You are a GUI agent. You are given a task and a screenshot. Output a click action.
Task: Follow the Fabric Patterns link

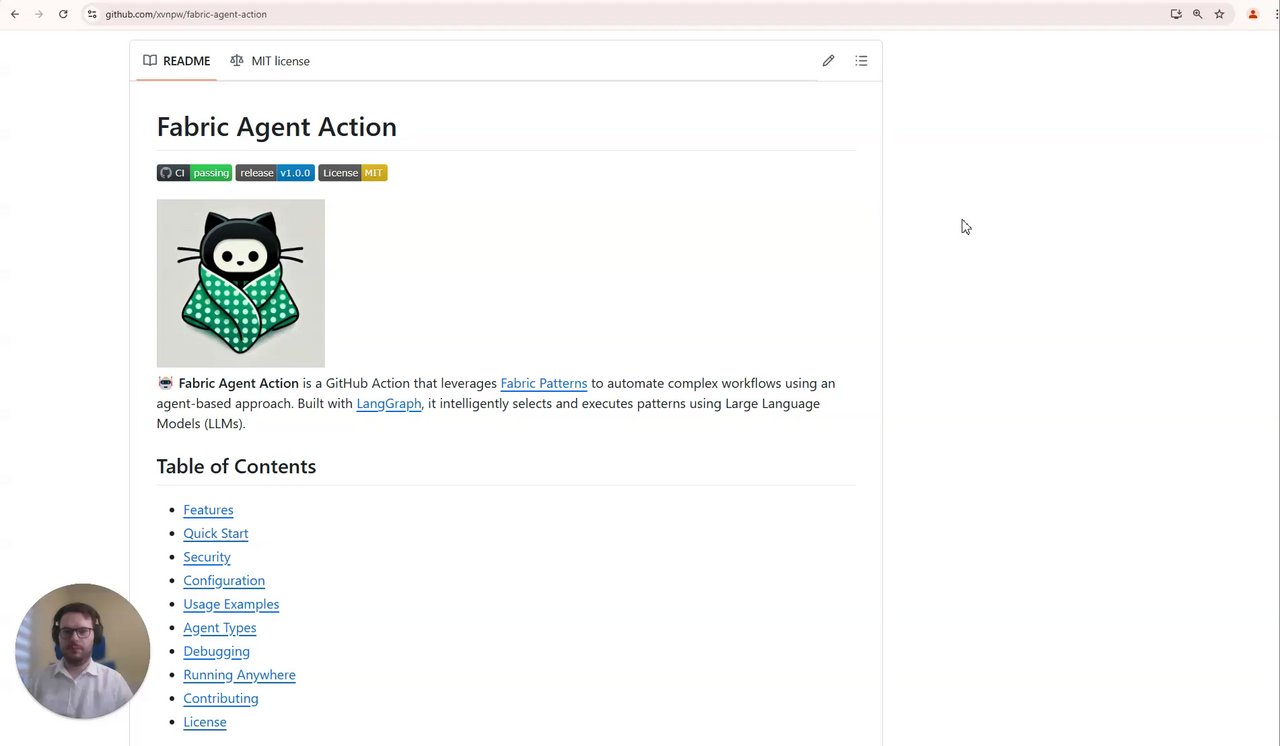(544, 383)
